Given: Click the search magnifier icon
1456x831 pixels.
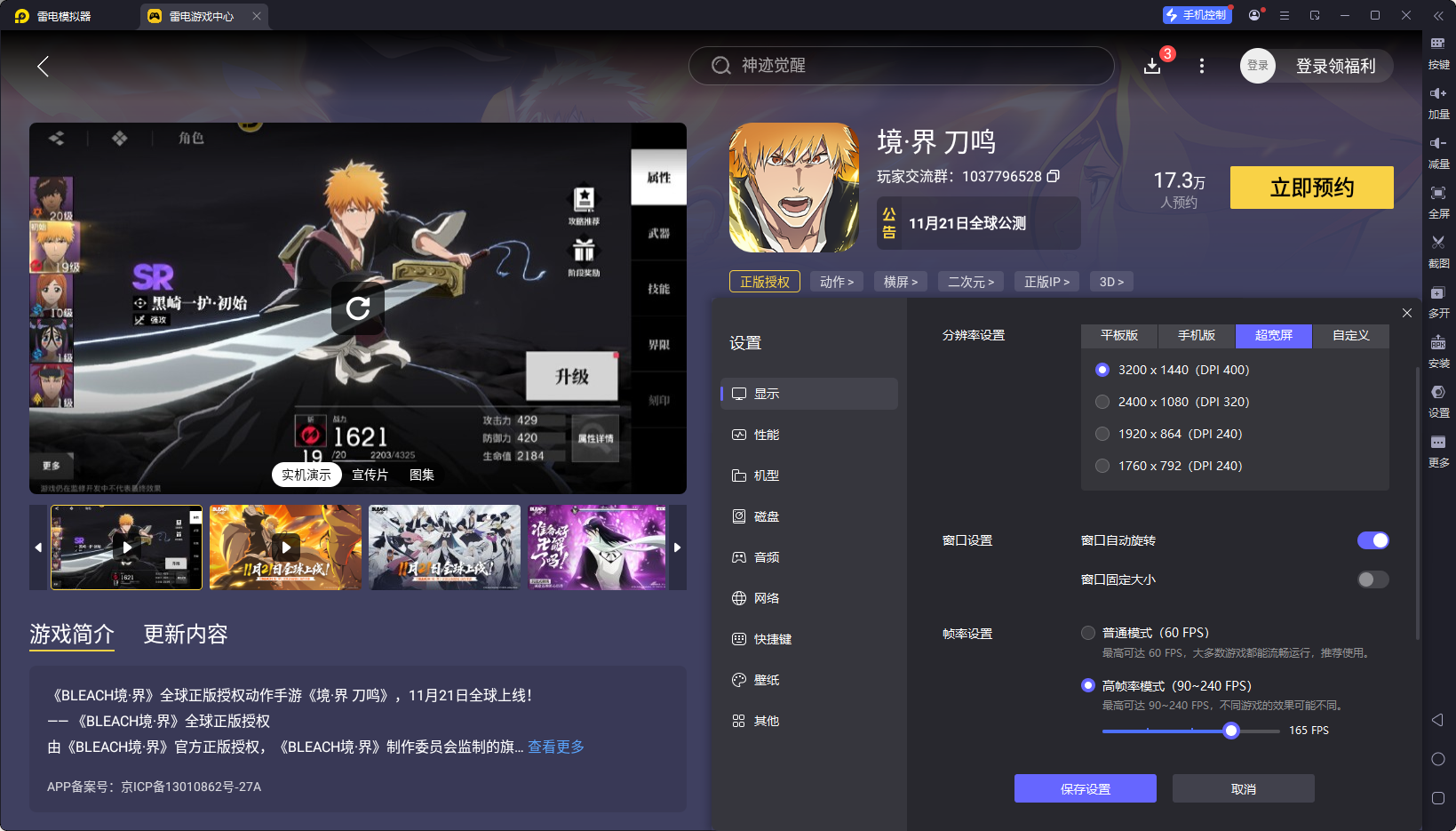Looking at the screenshot, I should (x=721, y=66).
